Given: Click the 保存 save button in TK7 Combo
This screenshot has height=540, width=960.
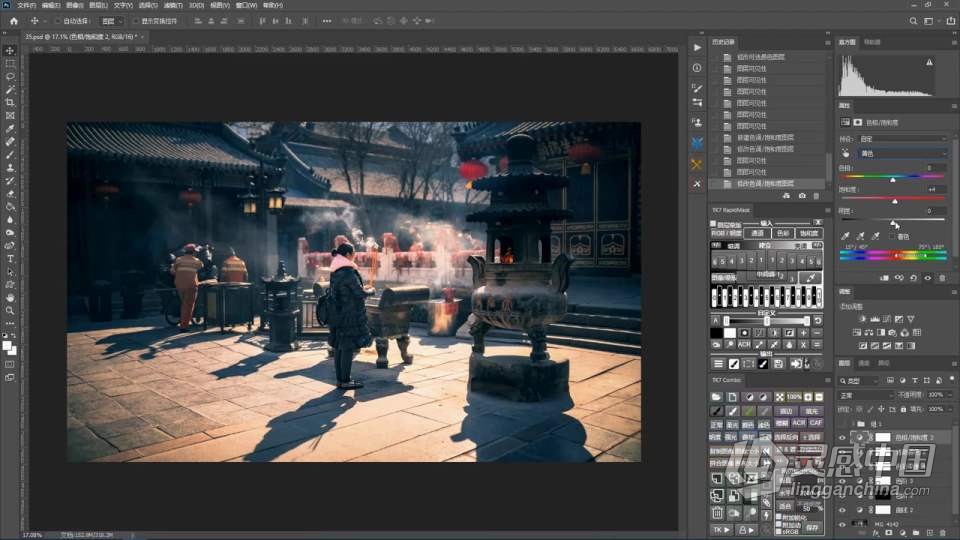Looking at the screenshot, I should pyautogui.click(x=812, y=527).
